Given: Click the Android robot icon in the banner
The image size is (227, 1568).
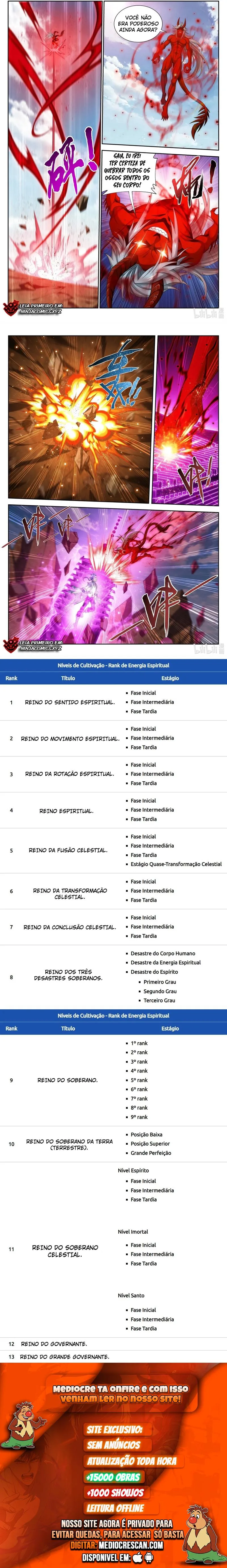Looking at the screenshot, I should [149, 1557].
